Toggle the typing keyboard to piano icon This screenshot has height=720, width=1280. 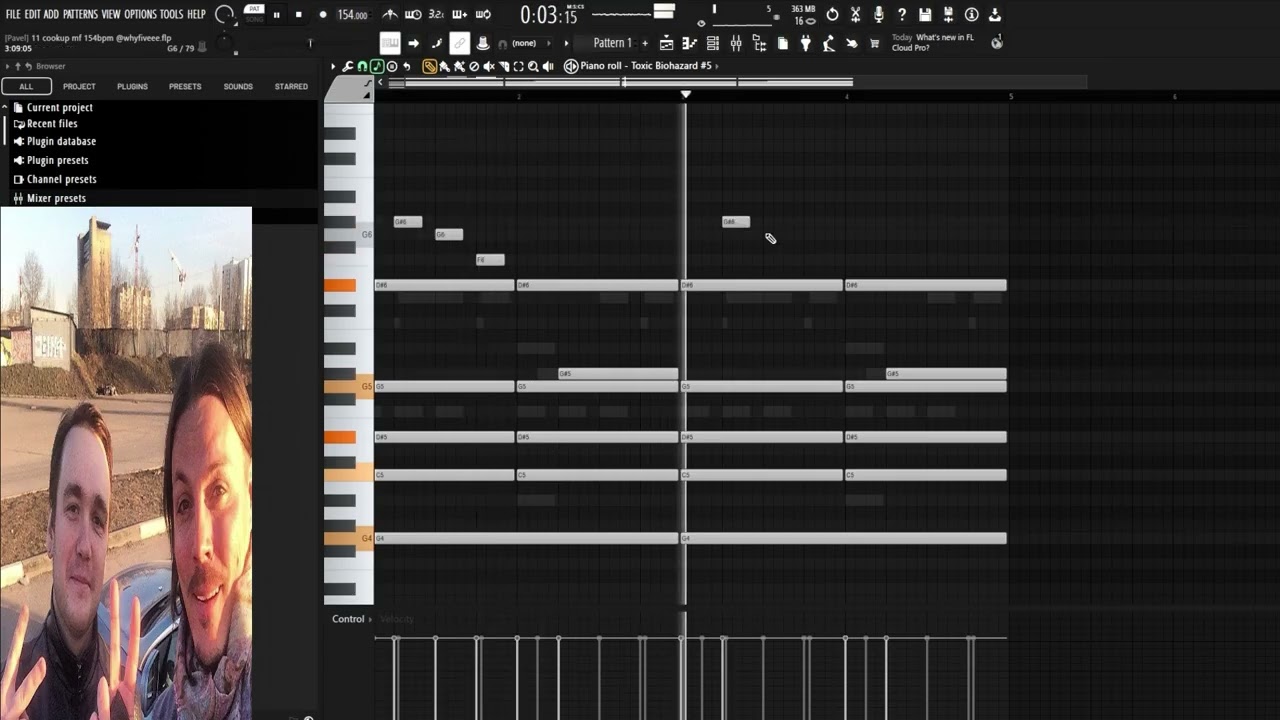tap(390, 43)
